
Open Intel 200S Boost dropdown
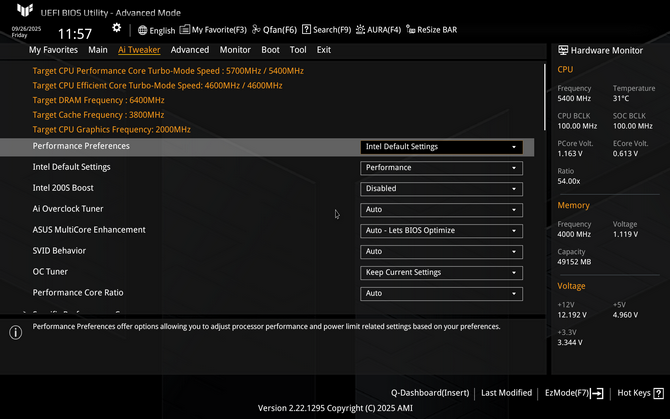click(441, 189)
